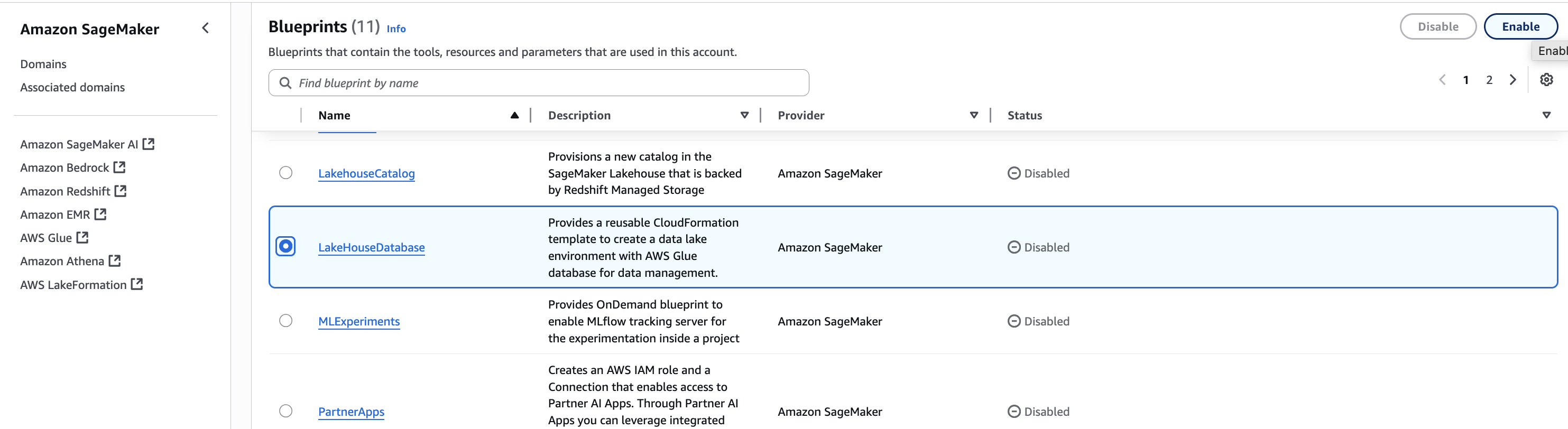Click the Enable button

pos(1520,27)
